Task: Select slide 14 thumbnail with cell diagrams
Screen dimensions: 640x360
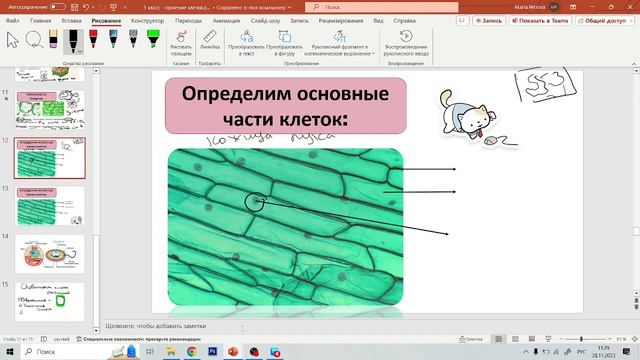Action: (x=50, y=254)
